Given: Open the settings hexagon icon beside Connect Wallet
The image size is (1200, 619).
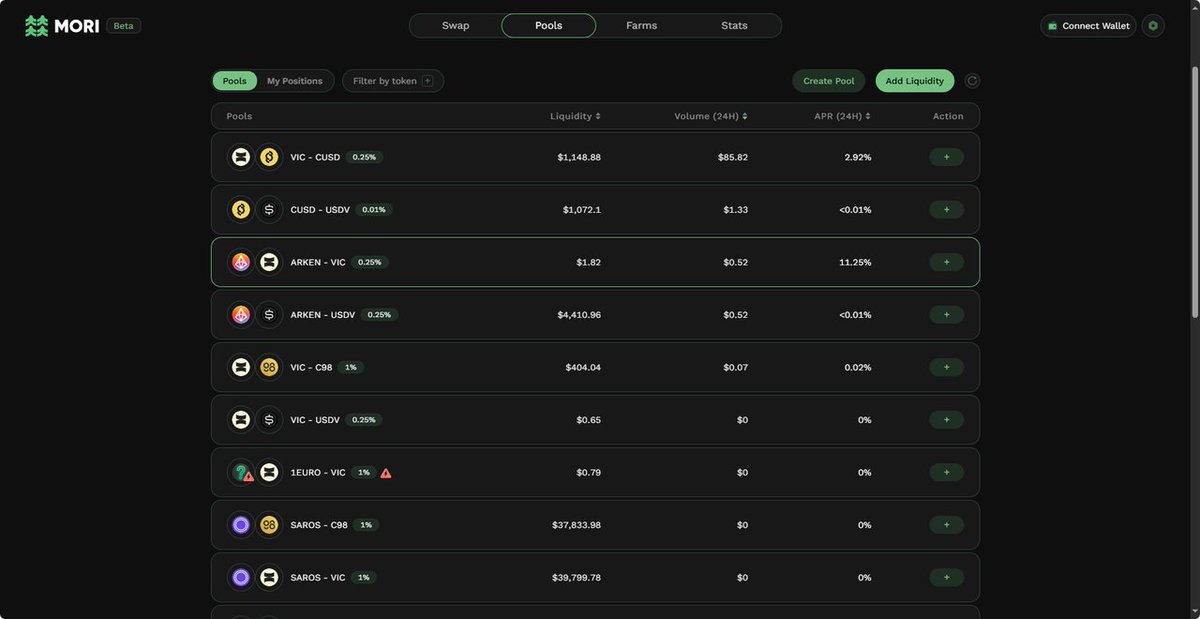Looking at the screenshot, I should coord(1153,26).
